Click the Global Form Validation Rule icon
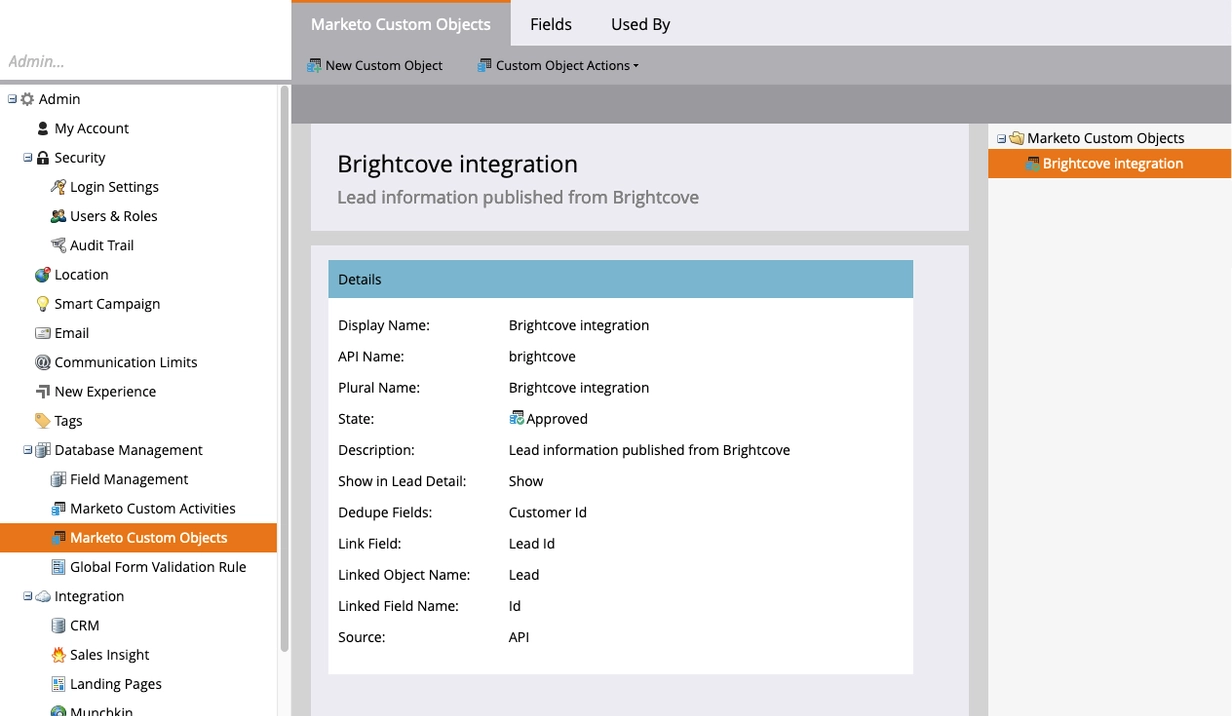1232x716 pixels. [x=58, y=567]
